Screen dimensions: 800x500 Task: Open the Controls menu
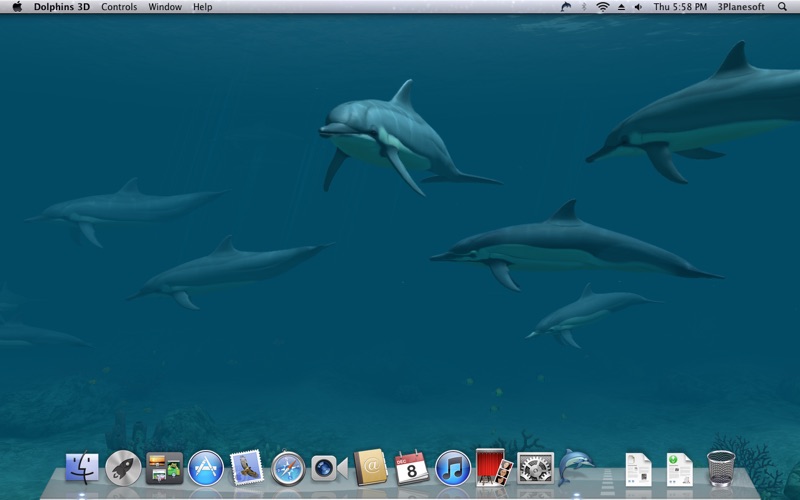click(119, 7)
